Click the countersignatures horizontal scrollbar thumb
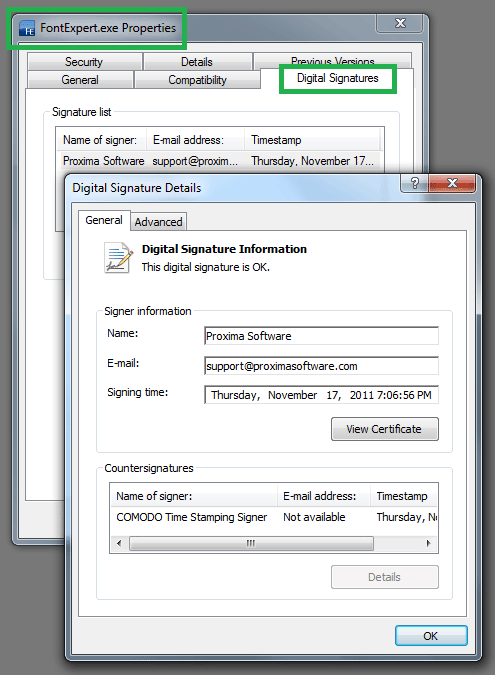The image size is (495, 675). coord(251,543)
